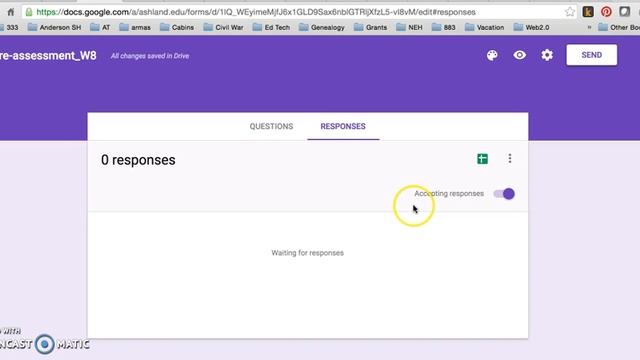Open the Civil War bookmark folder
This screenshot has height=360, width=640.
(x=223, y=27)
